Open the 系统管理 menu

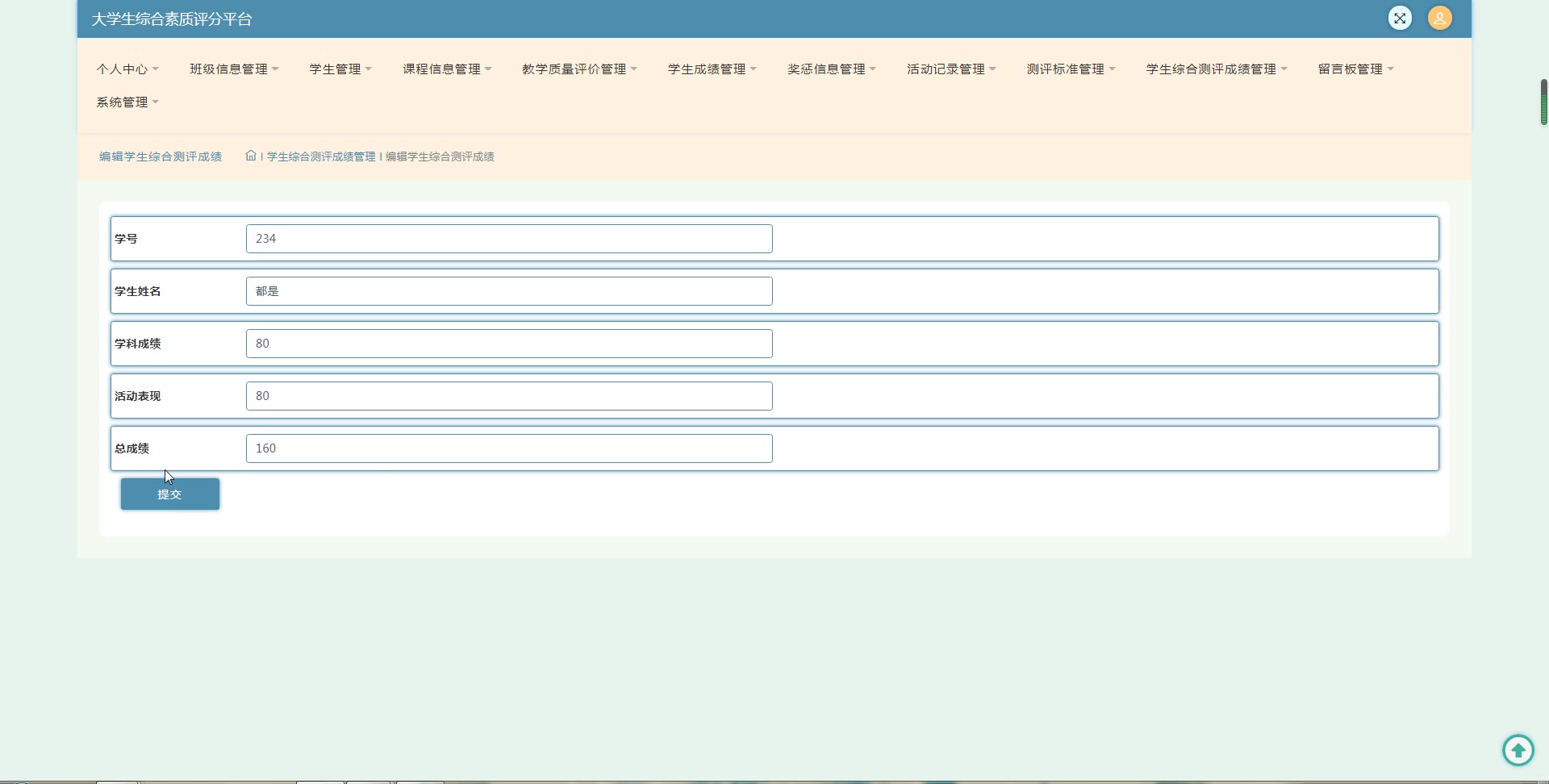[x=127, y=102]
